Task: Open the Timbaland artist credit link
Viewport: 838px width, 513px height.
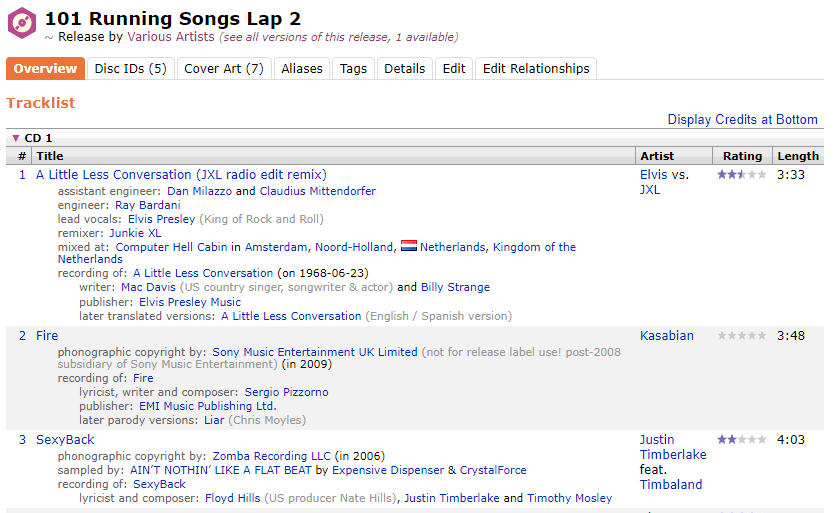Action: pos(671,485)
